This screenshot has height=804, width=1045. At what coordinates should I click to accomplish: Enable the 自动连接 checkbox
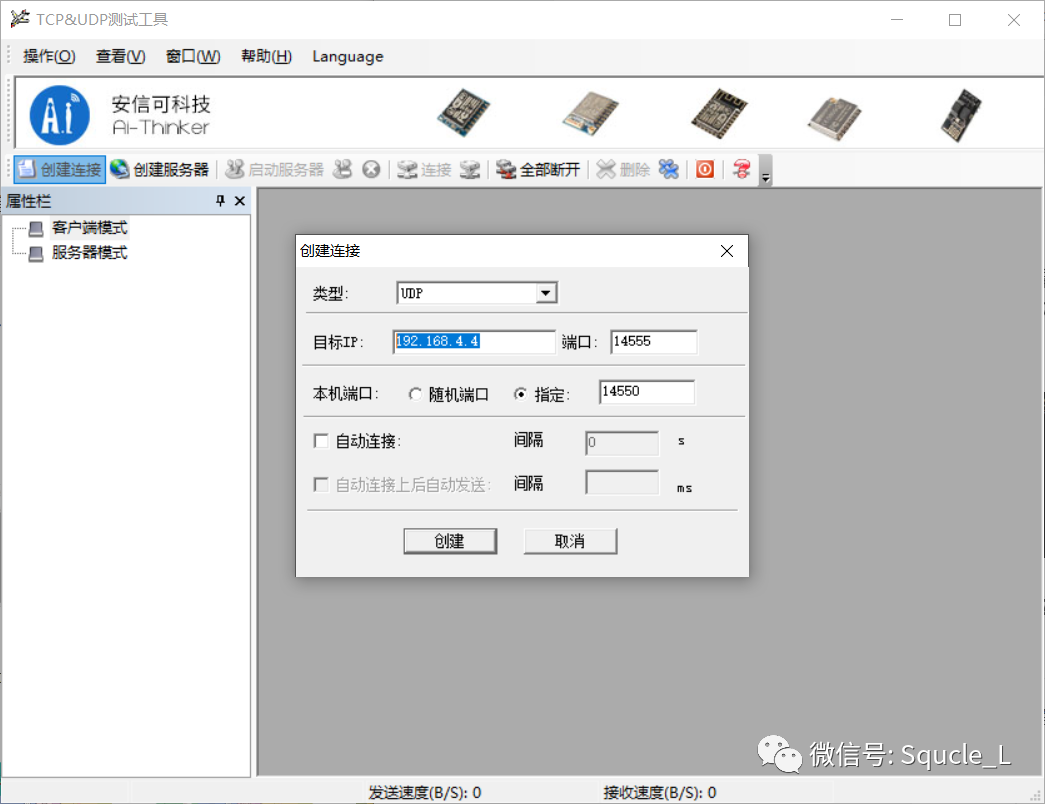(x=321, y=441)
